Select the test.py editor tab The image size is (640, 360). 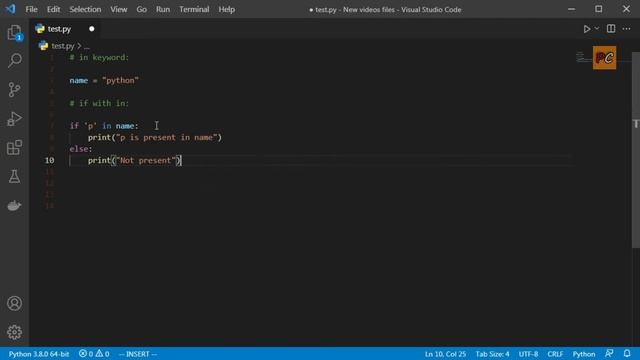click(65, 29)
